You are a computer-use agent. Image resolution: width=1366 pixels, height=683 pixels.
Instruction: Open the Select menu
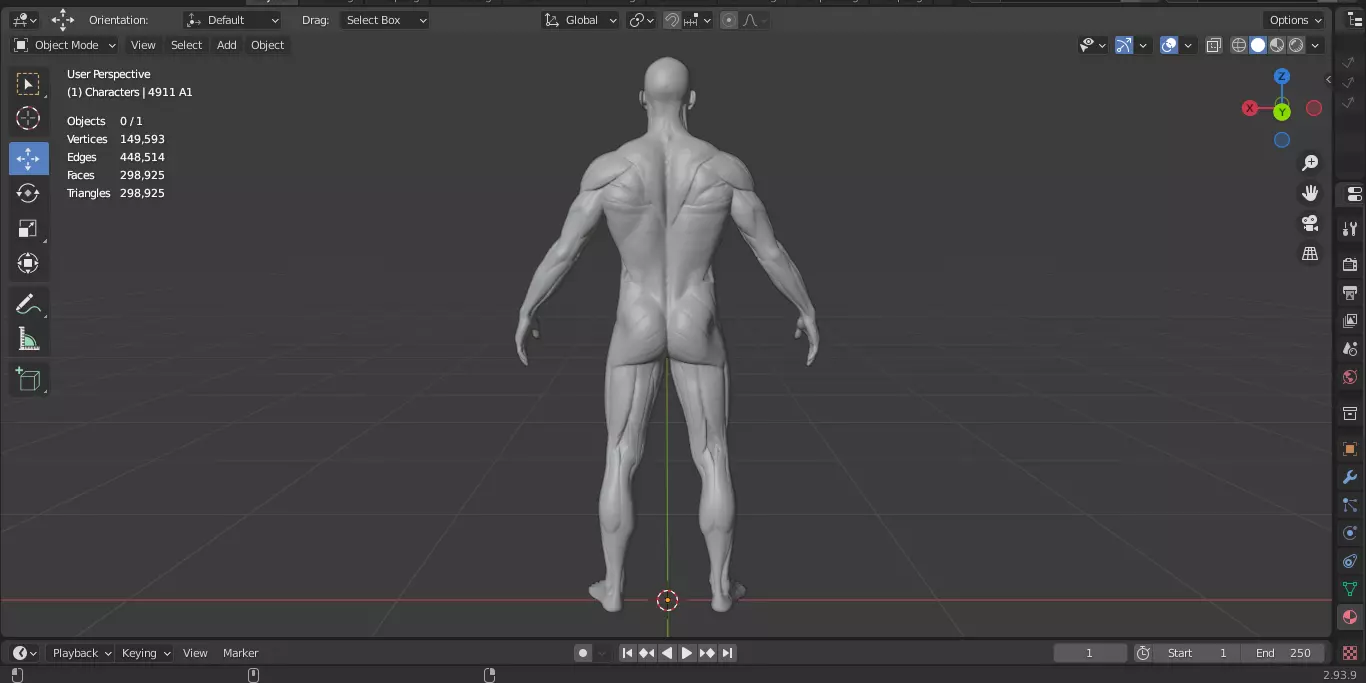(x=186, y=45)
